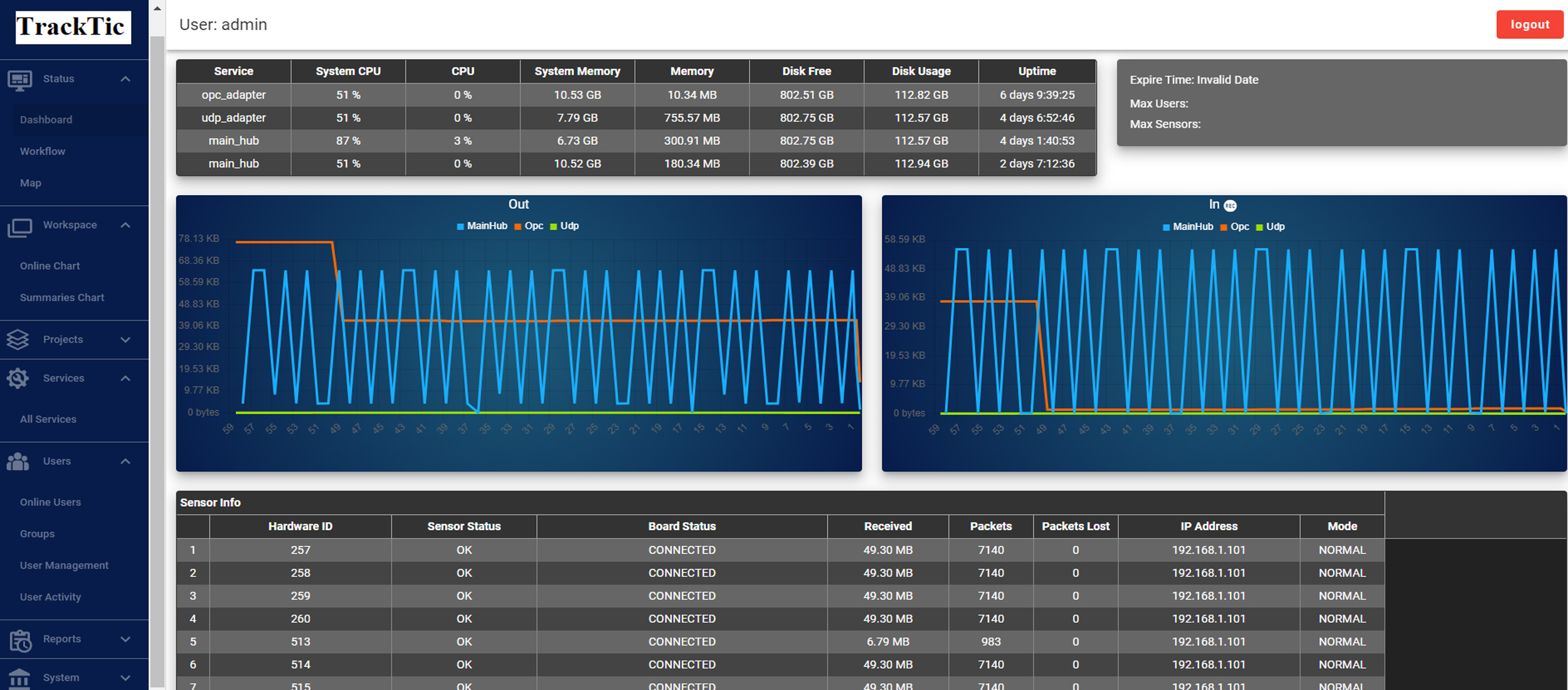Open the Online Chart page
Screen dimensions: 1568x690
[50, 266]
